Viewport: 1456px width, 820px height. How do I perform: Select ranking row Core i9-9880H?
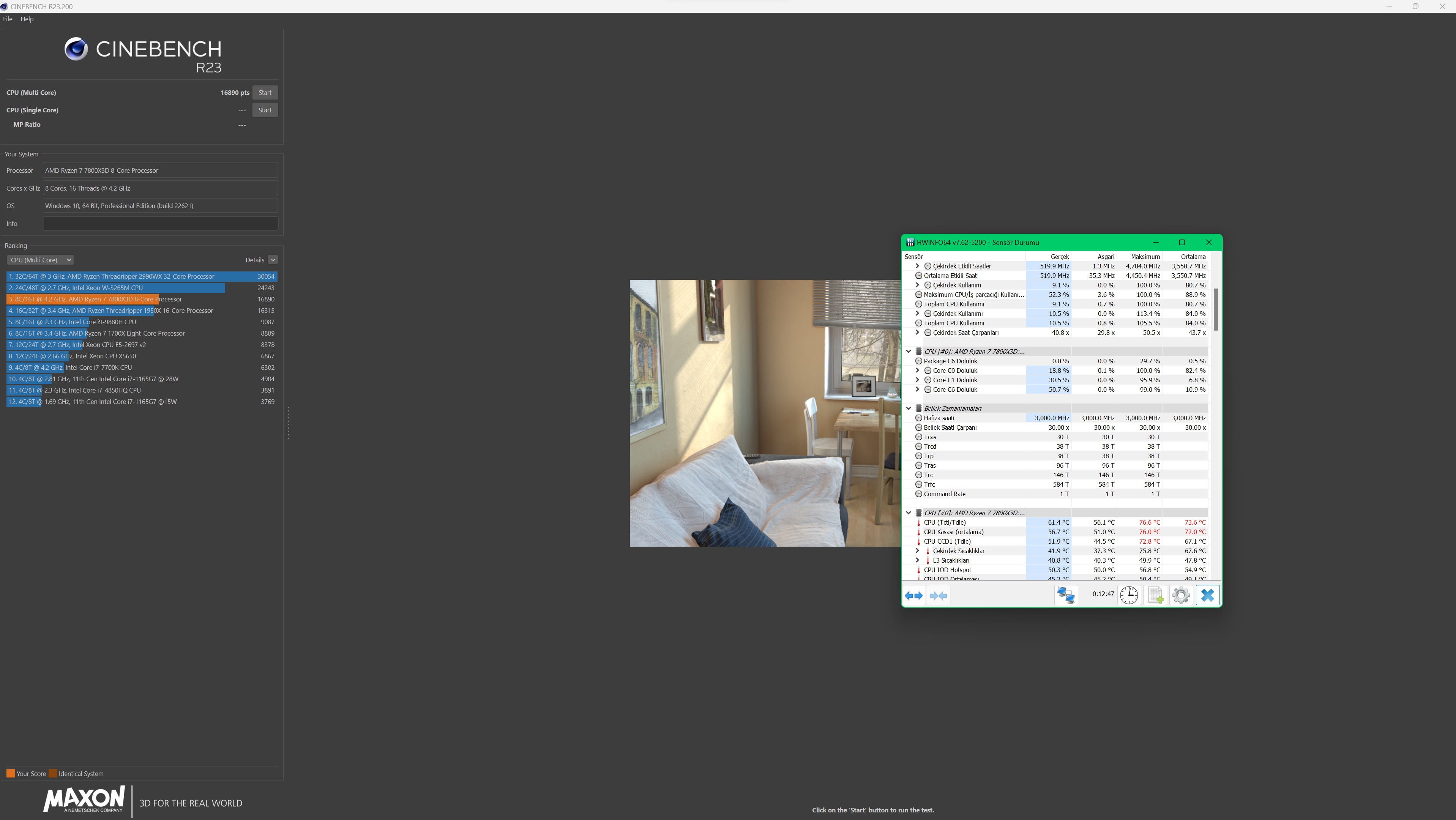(141, 322)
